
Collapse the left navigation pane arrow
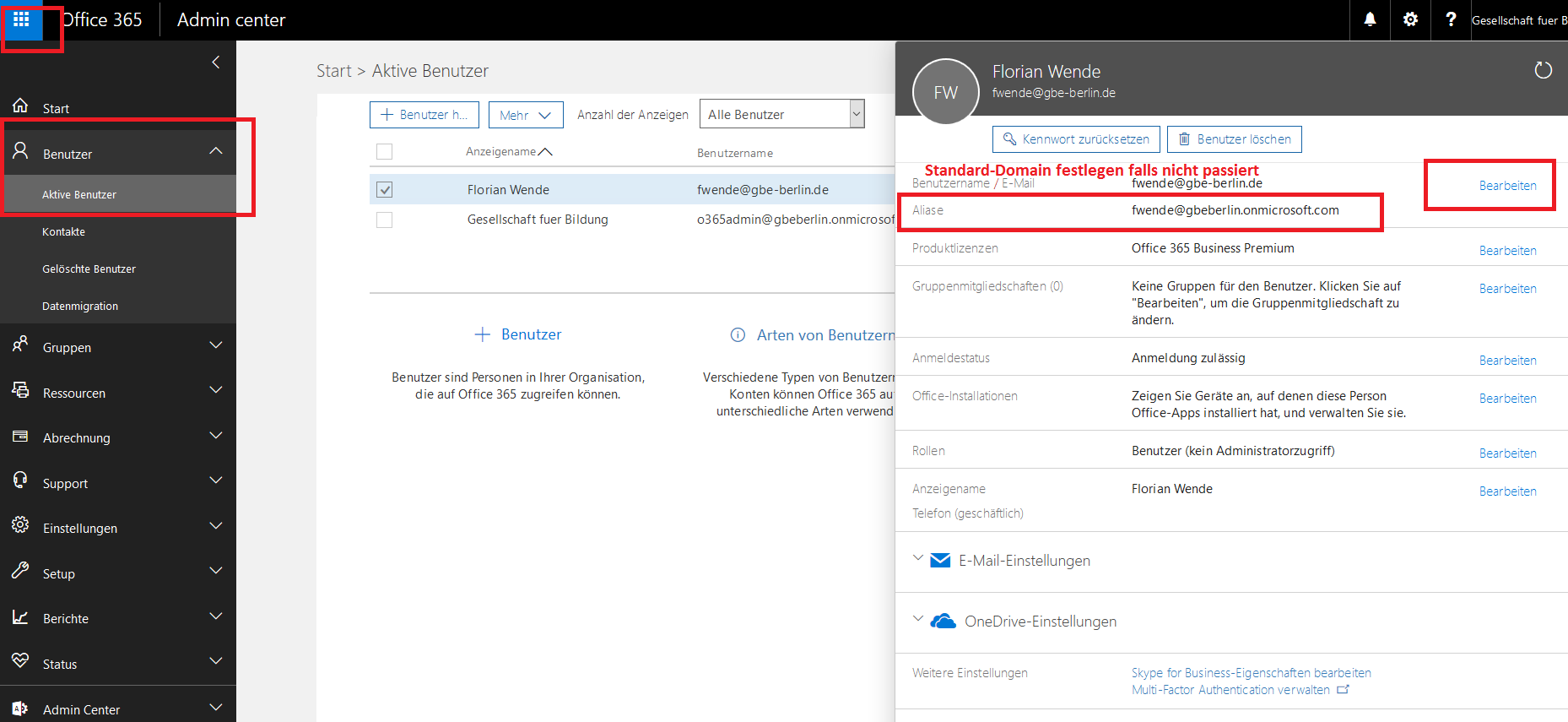point(216,62)
